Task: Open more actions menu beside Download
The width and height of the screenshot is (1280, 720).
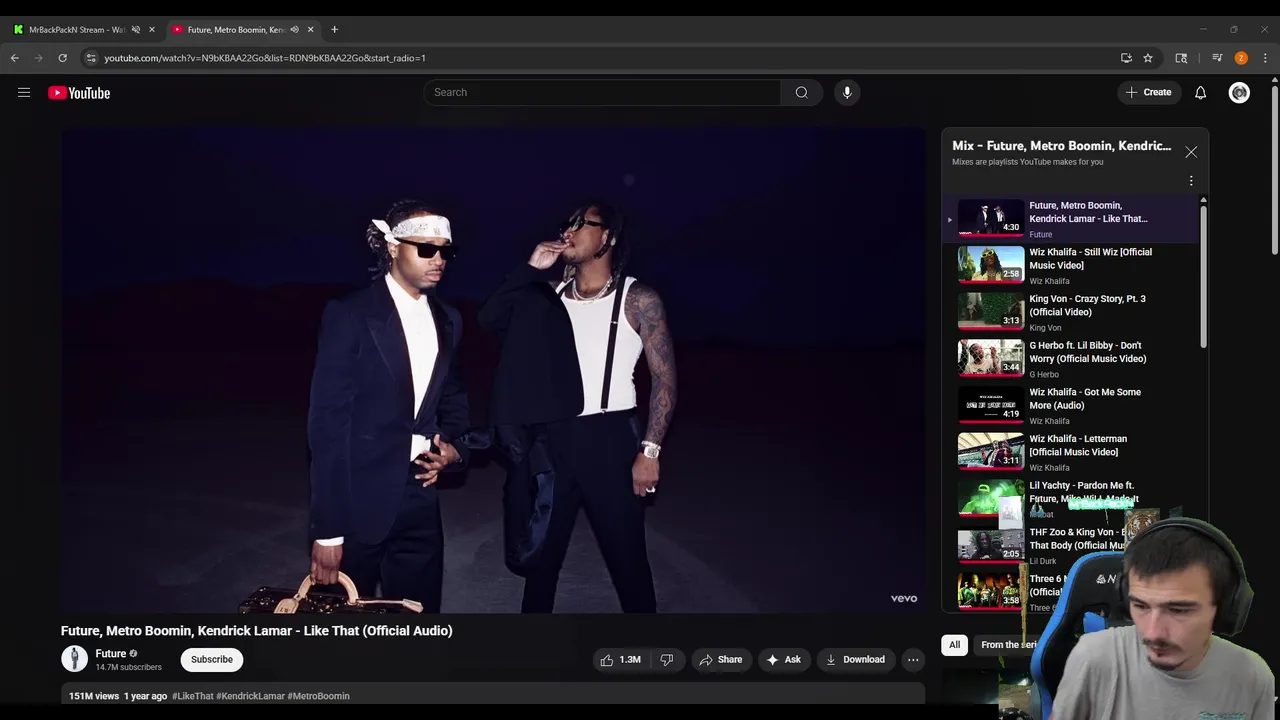Action: click(913, 660)
